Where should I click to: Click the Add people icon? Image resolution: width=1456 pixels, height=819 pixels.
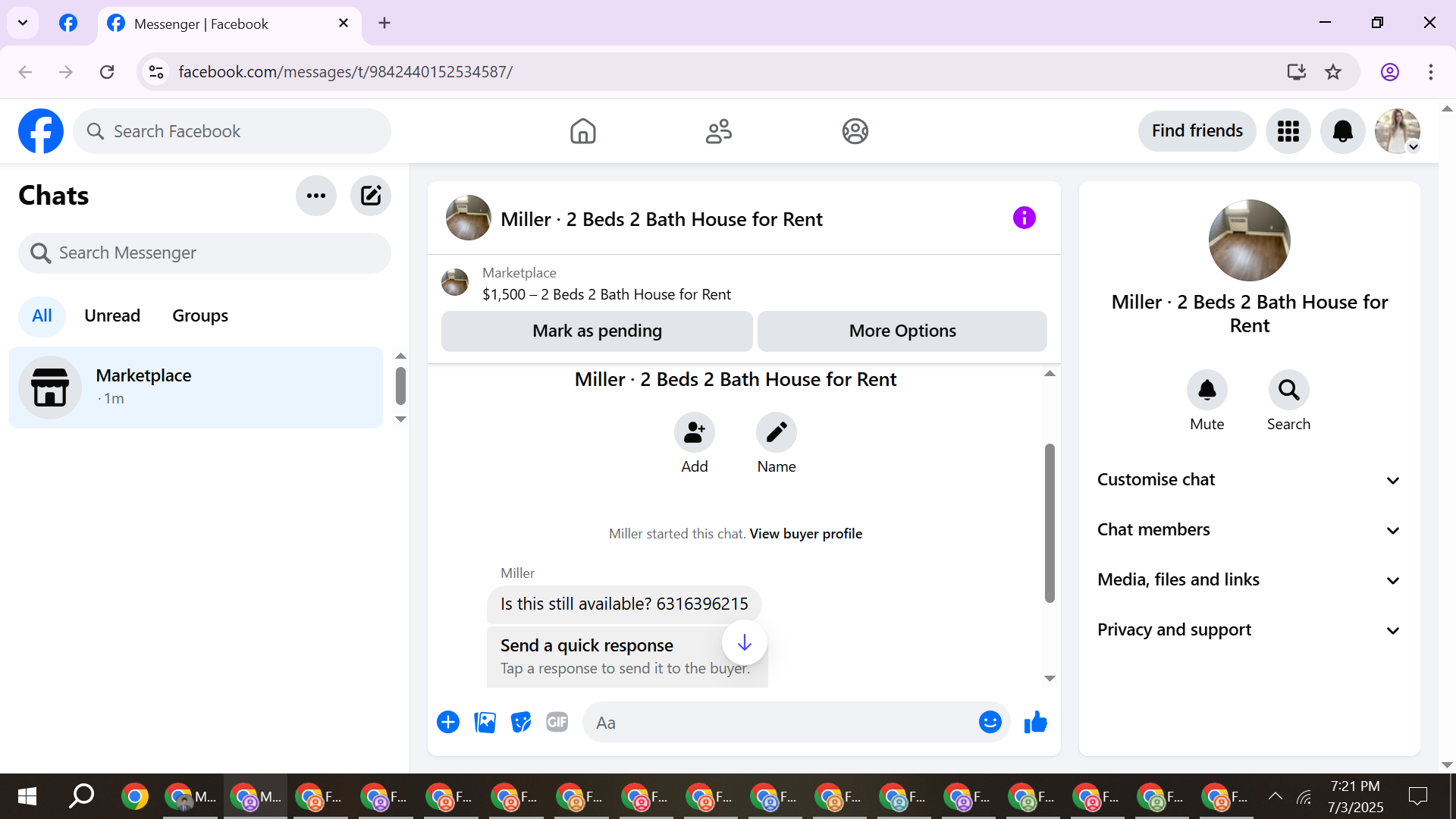pyautogui.click(x=694, y=432)
